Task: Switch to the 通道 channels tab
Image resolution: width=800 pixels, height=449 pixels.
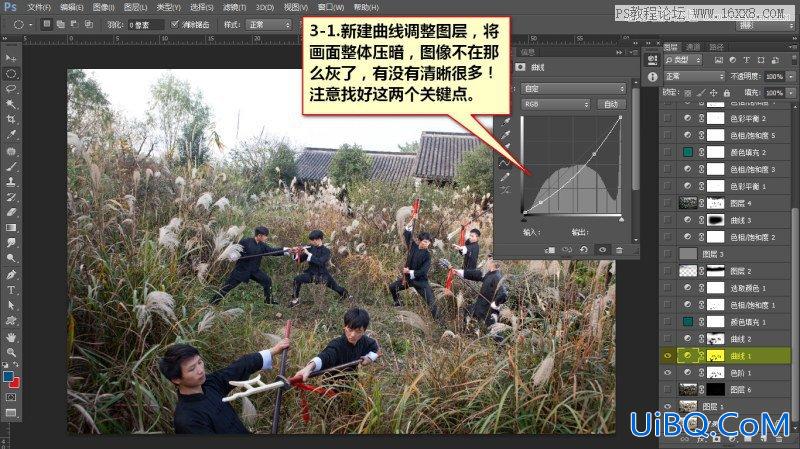Action: pyautogui.click(x=693, y=47)
